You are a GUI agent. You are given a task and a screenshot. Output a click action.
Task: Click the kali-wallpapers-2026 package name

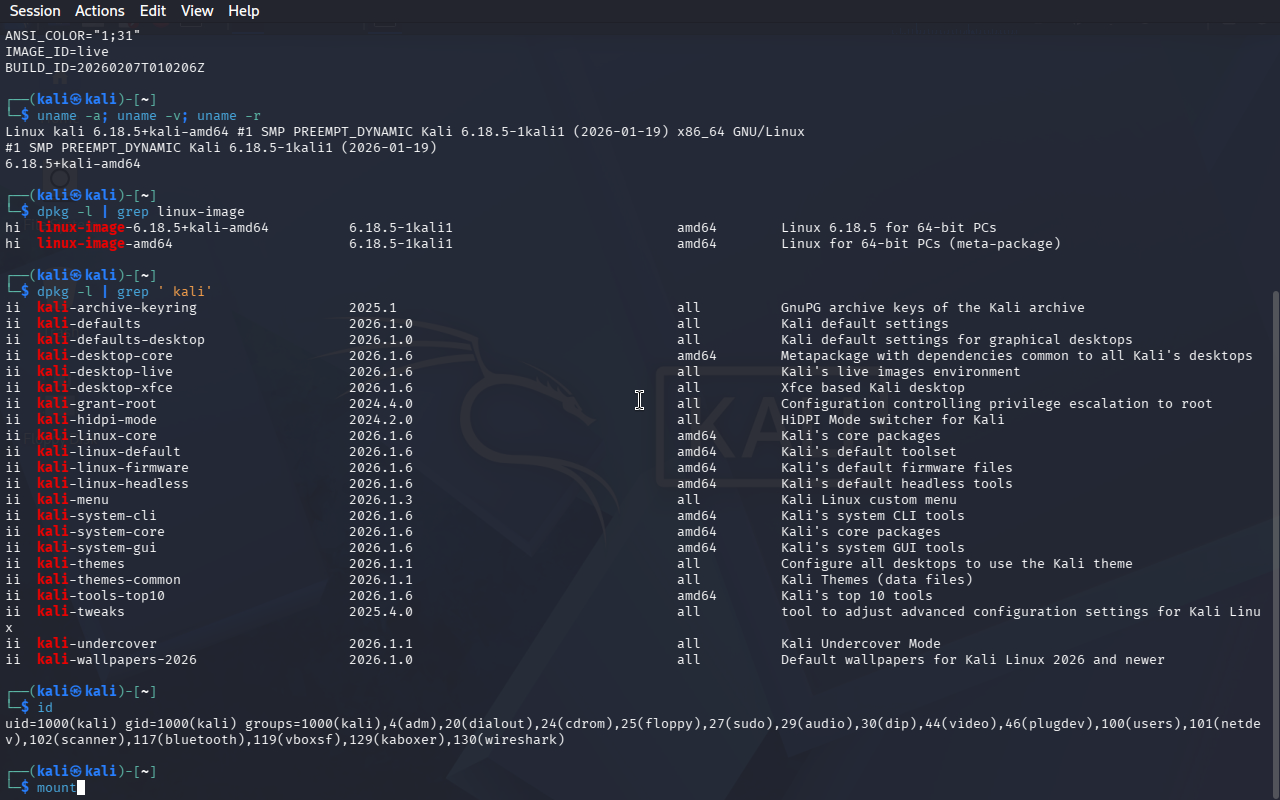[117, 660]
